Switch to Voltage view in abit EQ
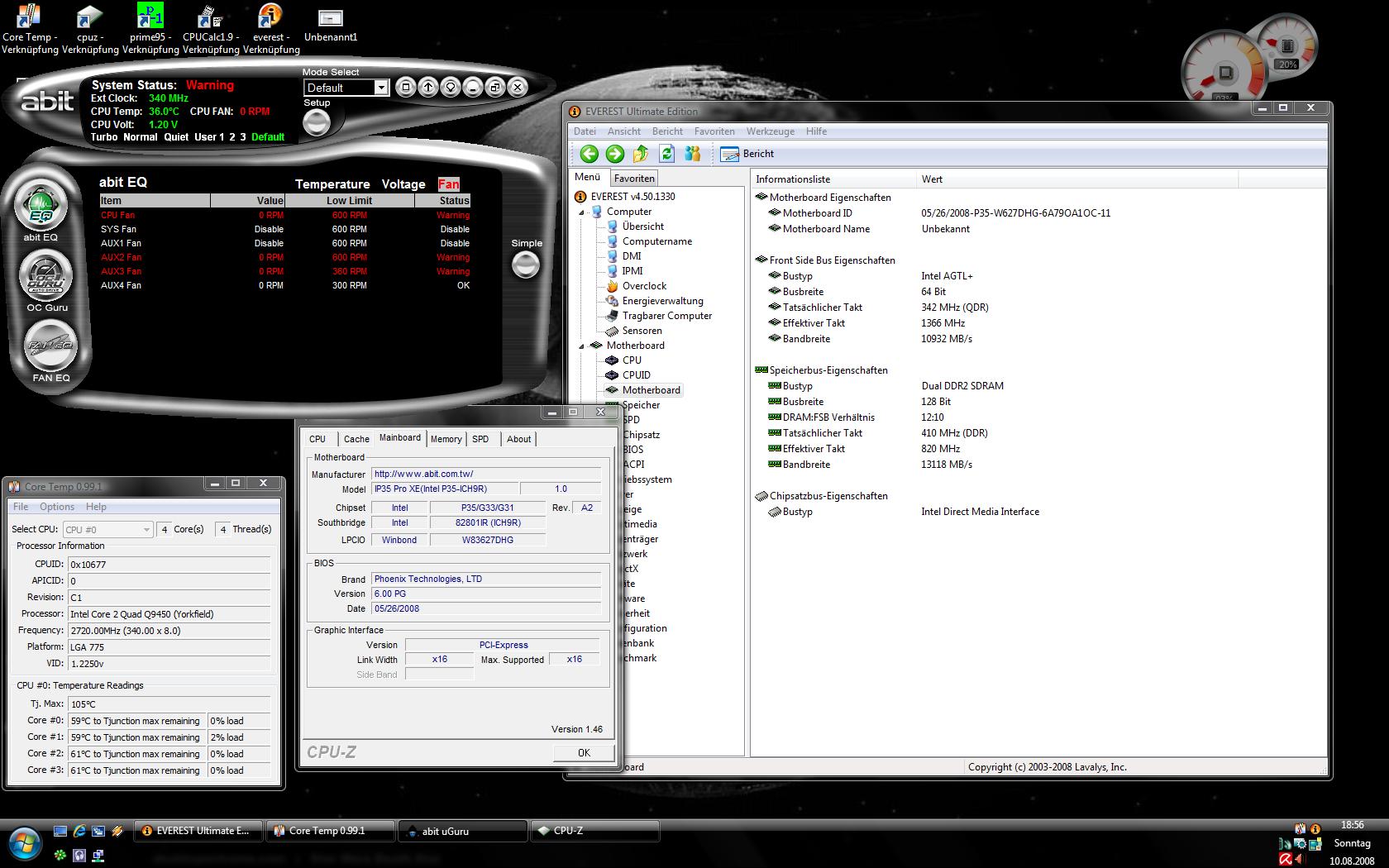 403,184
